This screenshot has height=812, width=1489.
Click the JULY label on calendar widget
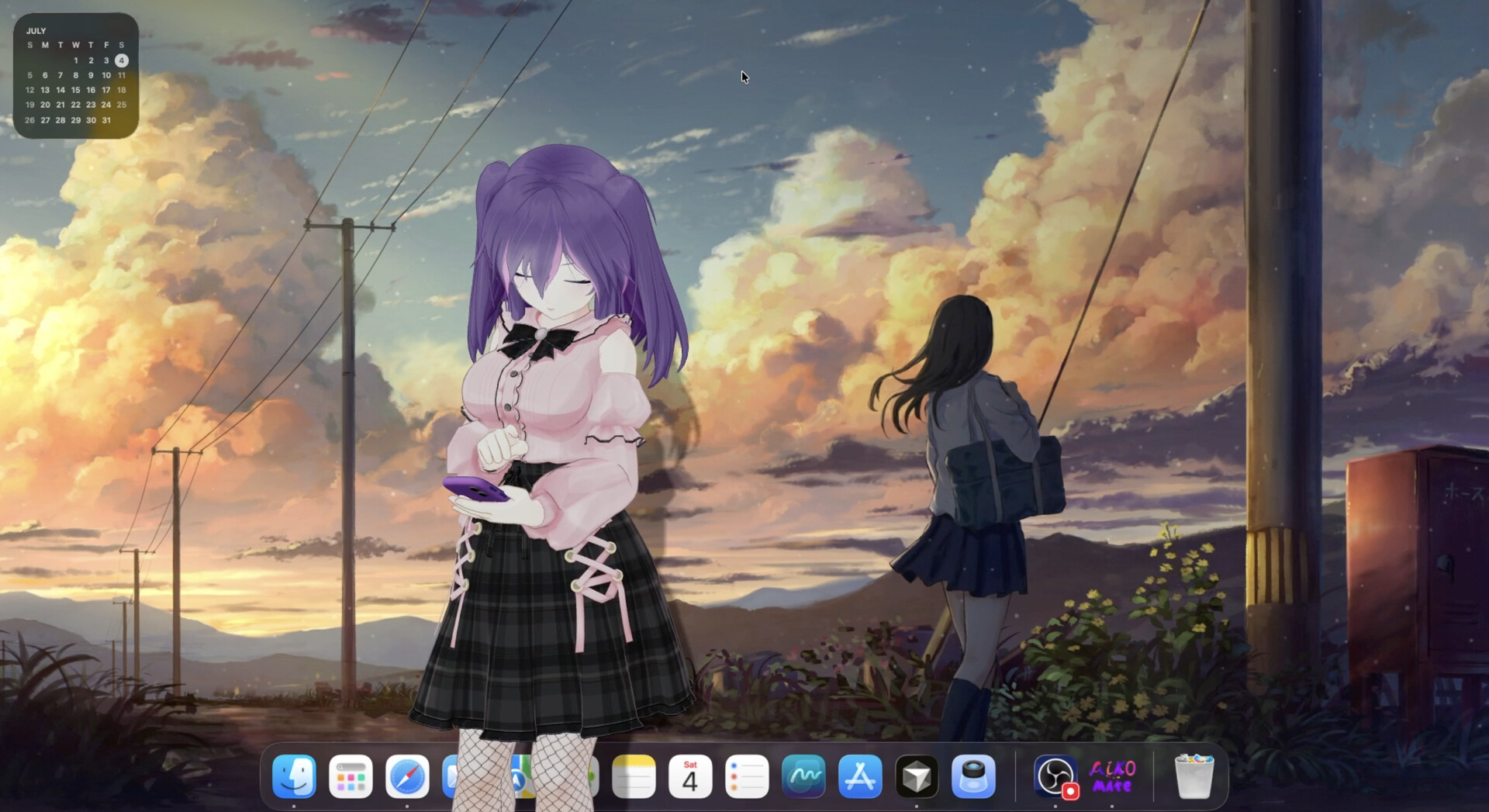pyautogui.click(x=36, y=31)
